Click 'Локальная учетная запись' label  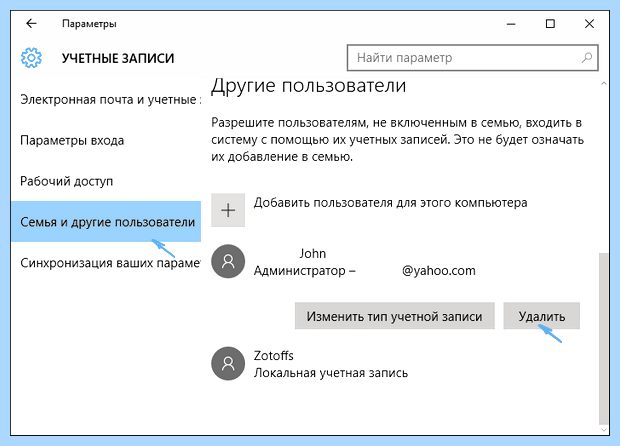[331, 373]
